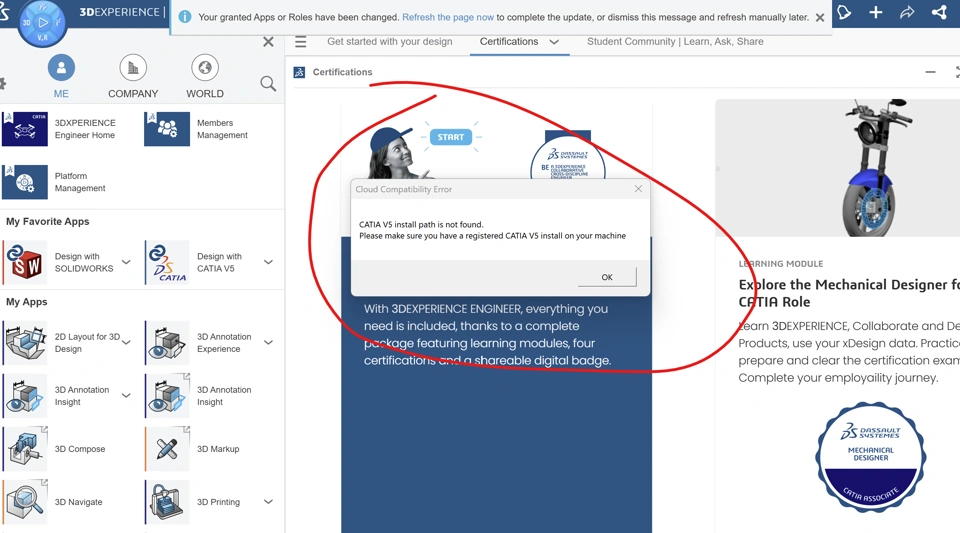Expand 3D Printing options

click(x=268, y=502)
